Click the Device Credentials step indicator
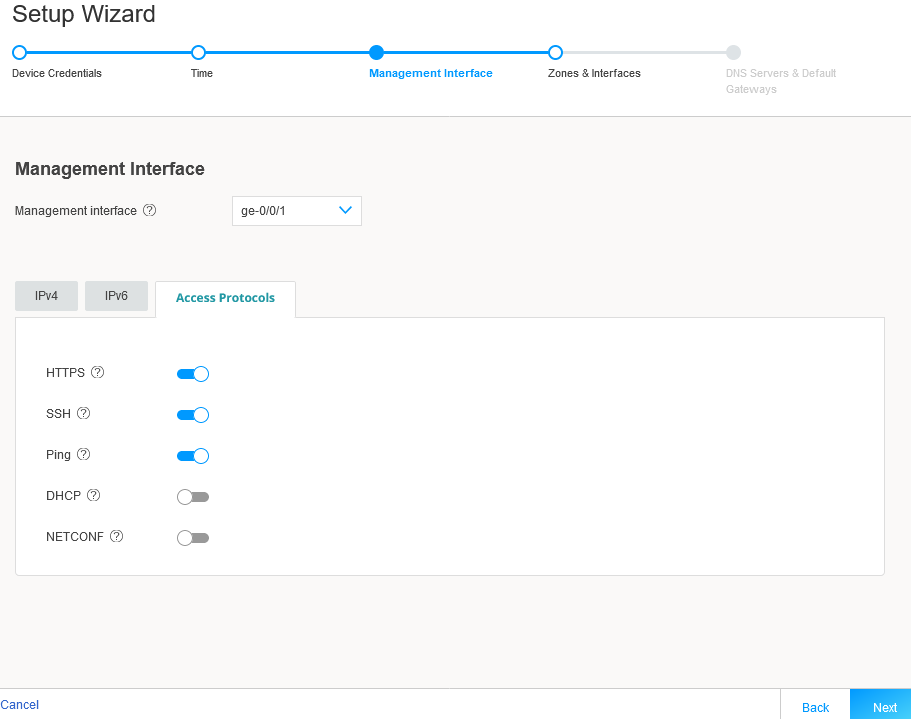911x719 pixels. [x=19, y=52]
